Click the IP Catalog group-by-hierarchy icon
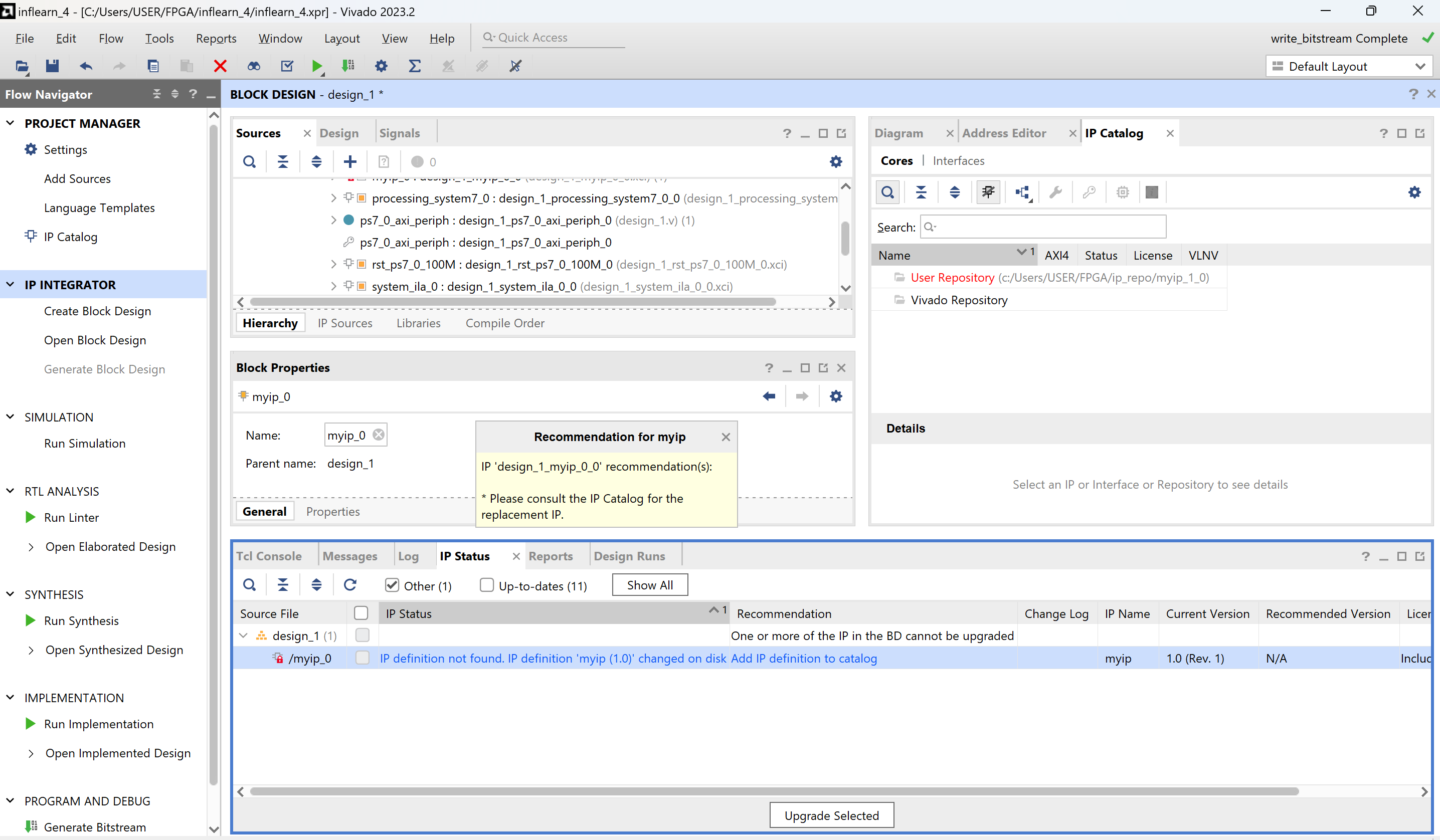This screenshot has height=840, width=1440. [1023, 192]
